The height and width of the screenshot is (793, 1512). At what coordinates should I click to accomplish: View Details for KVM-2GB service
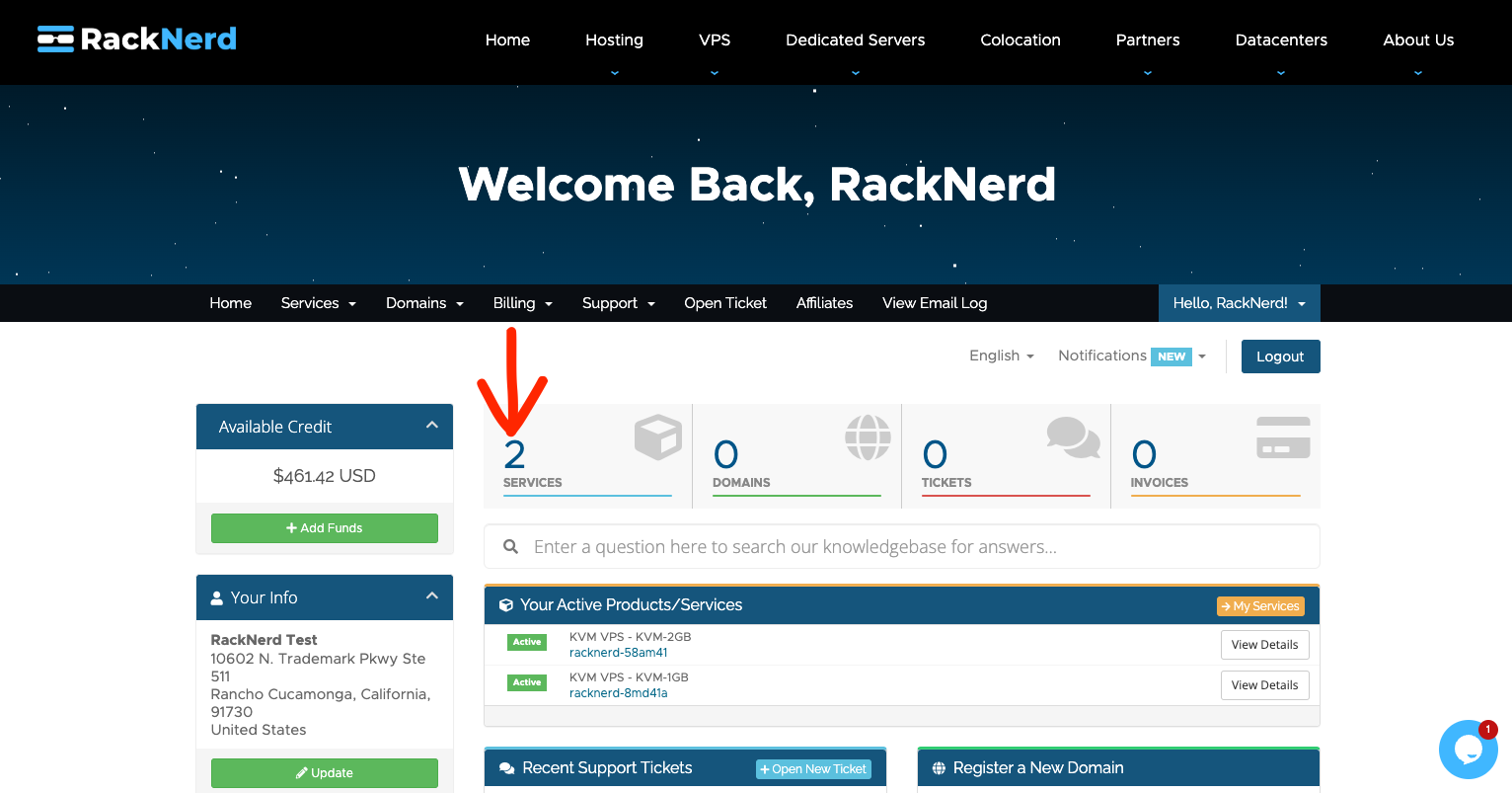pos(1264,645)
